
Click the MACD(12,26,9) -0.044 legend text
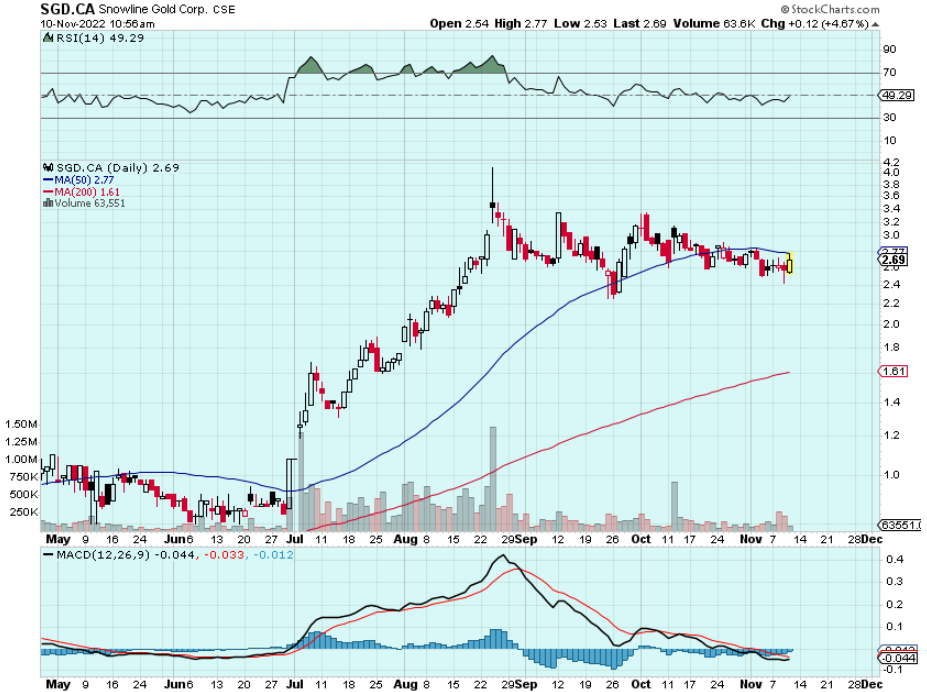pyautogui.click(x=123, y=555)
